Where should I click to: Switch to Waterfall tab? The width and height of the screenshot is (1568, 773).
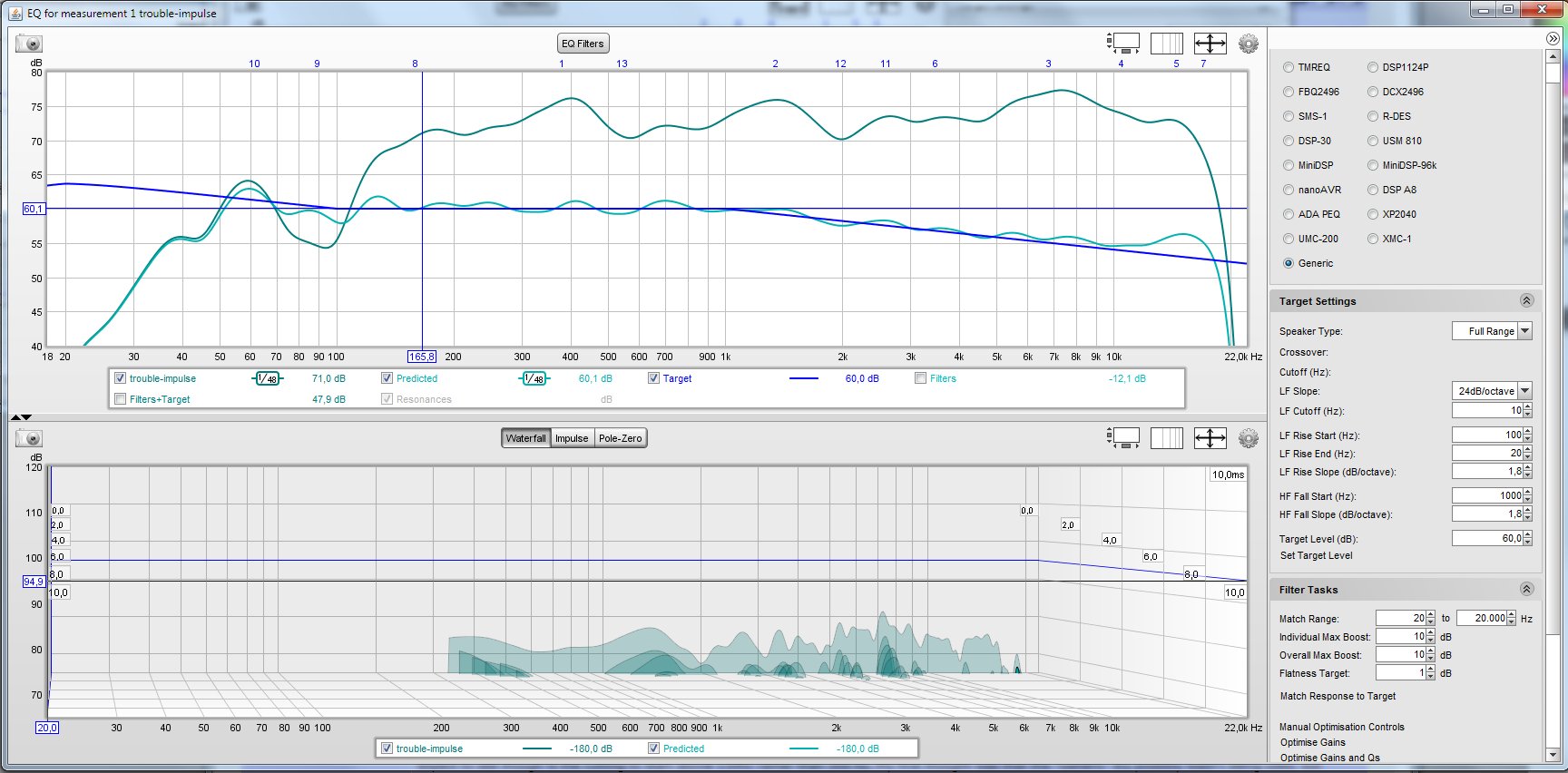(525, 438)
